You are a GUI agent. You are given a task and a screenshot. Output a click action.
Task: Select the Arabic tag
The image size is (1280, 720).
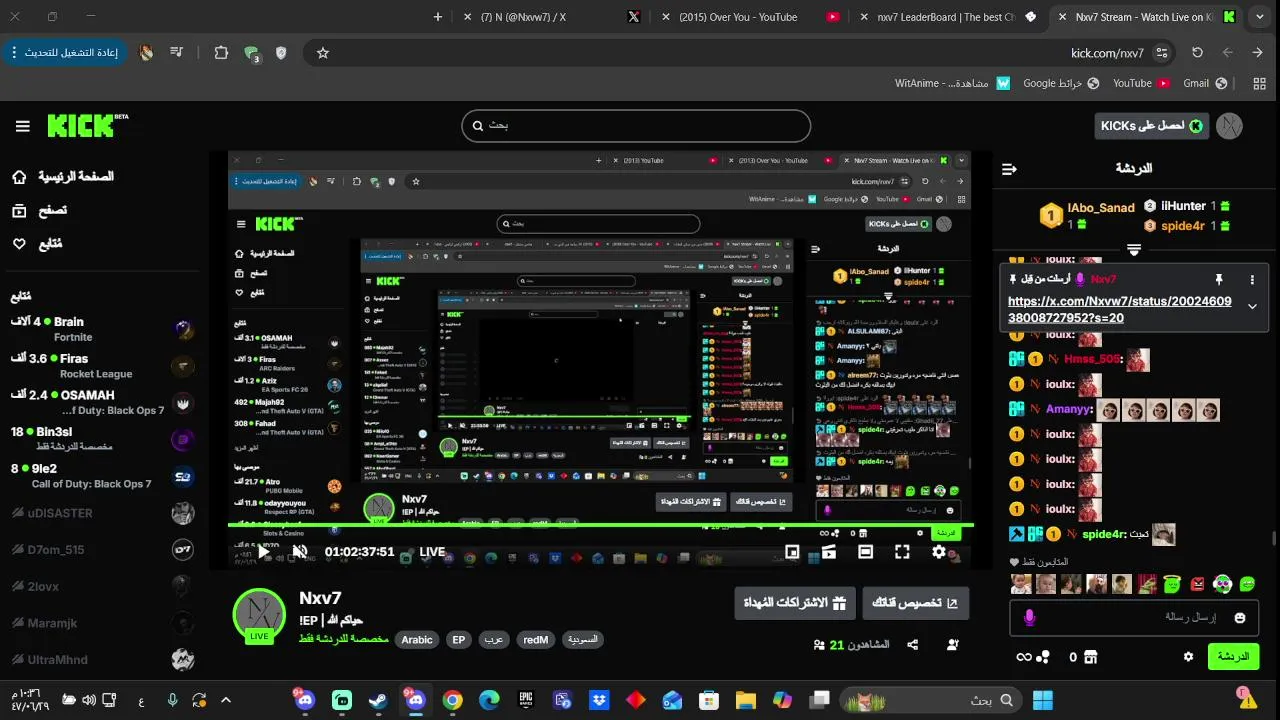417,640
